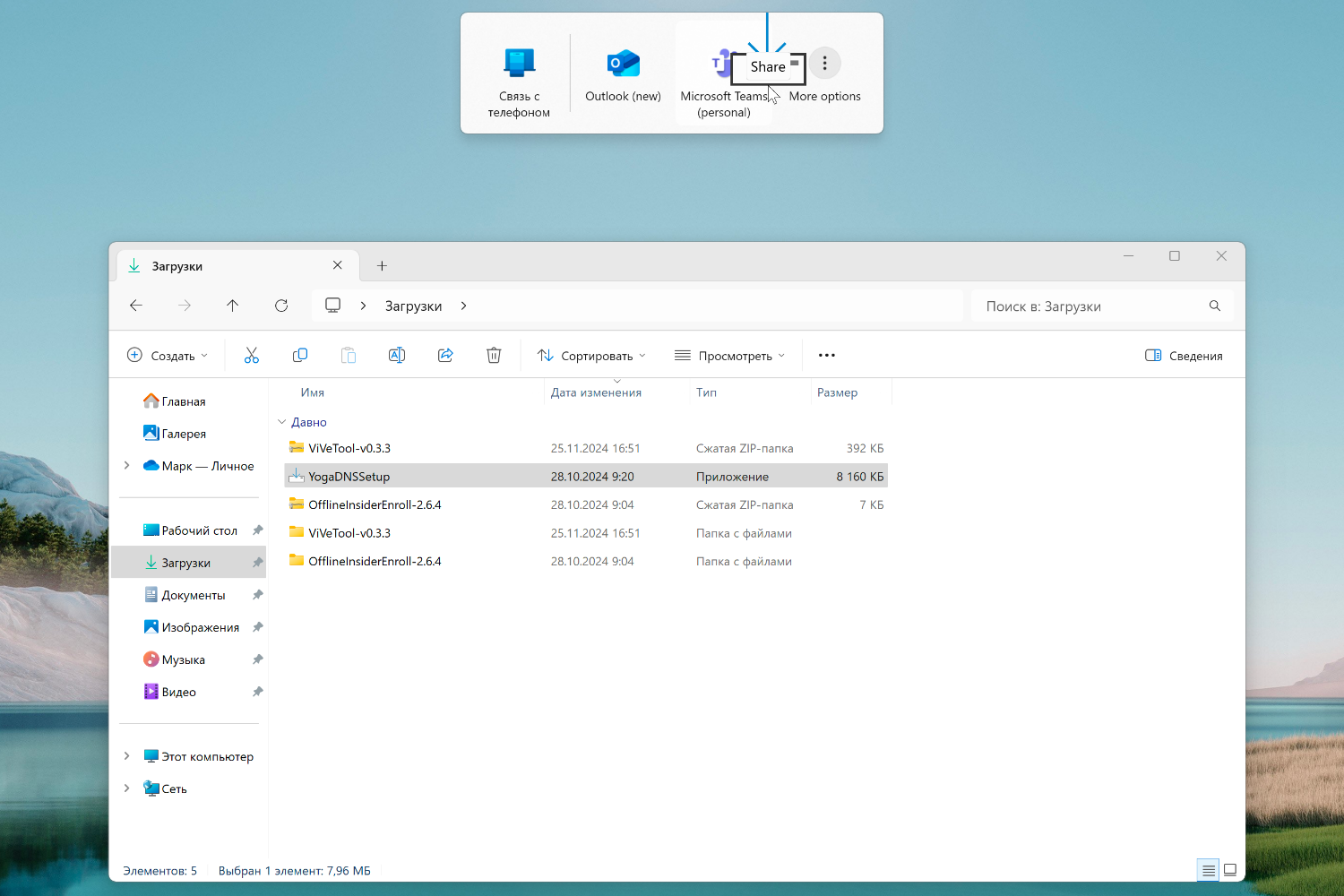Open Документы in the sidebar
The image size is (1344, 896).
pos(193,595)
